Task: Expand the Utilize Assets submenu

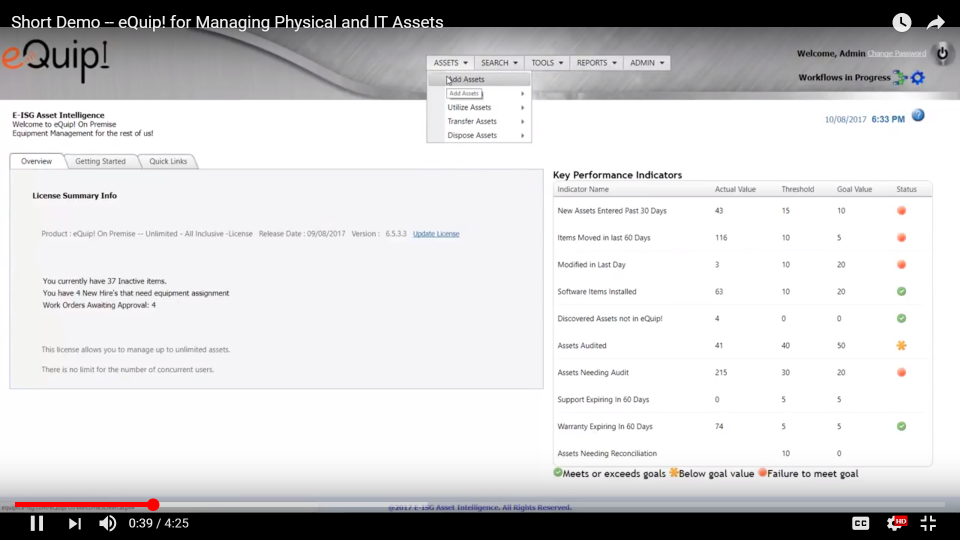Action: point(479,107)
